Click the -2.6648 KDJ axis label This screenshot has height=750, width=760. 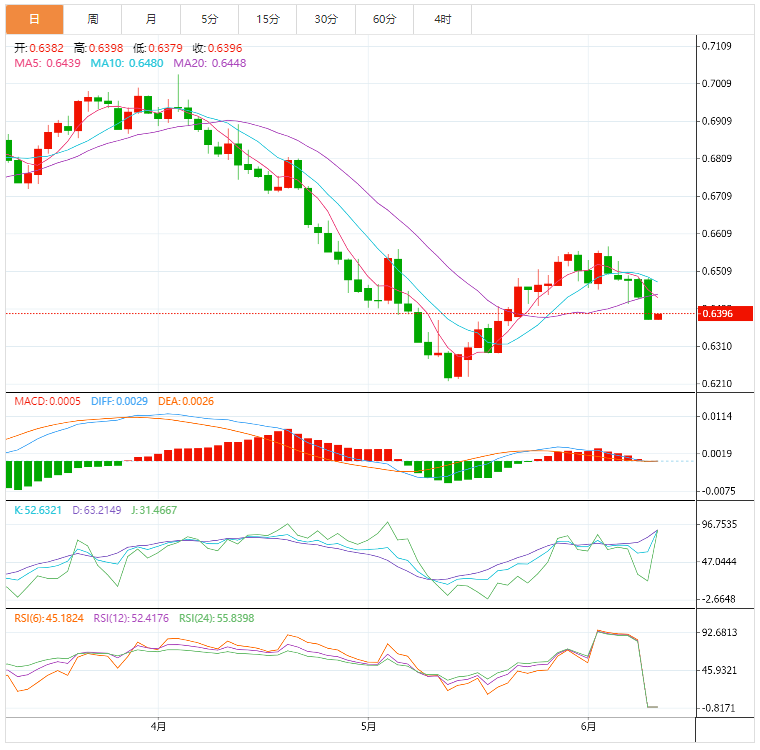719,599
